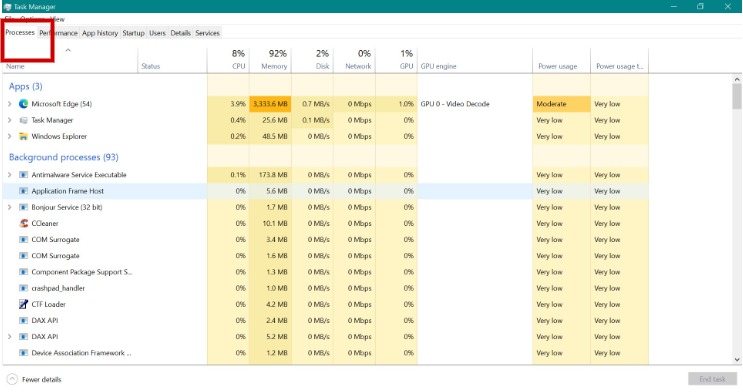Click the 3.9% CPU cell for Edge
743x392 pixels.
pyautogui.click(x=228, y=104)
